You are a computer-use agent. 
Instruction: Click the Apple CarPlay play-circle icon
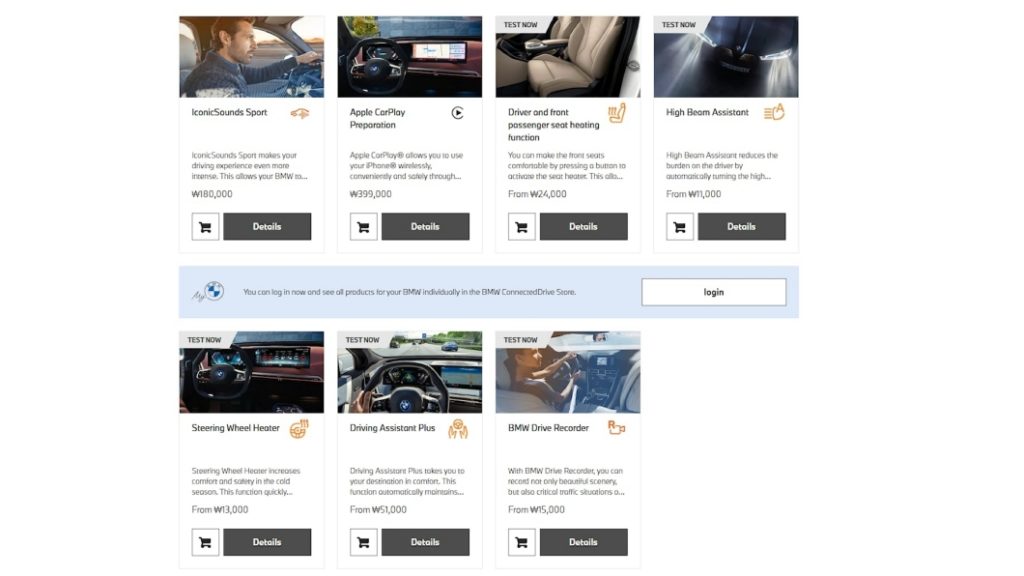(457, 113)
